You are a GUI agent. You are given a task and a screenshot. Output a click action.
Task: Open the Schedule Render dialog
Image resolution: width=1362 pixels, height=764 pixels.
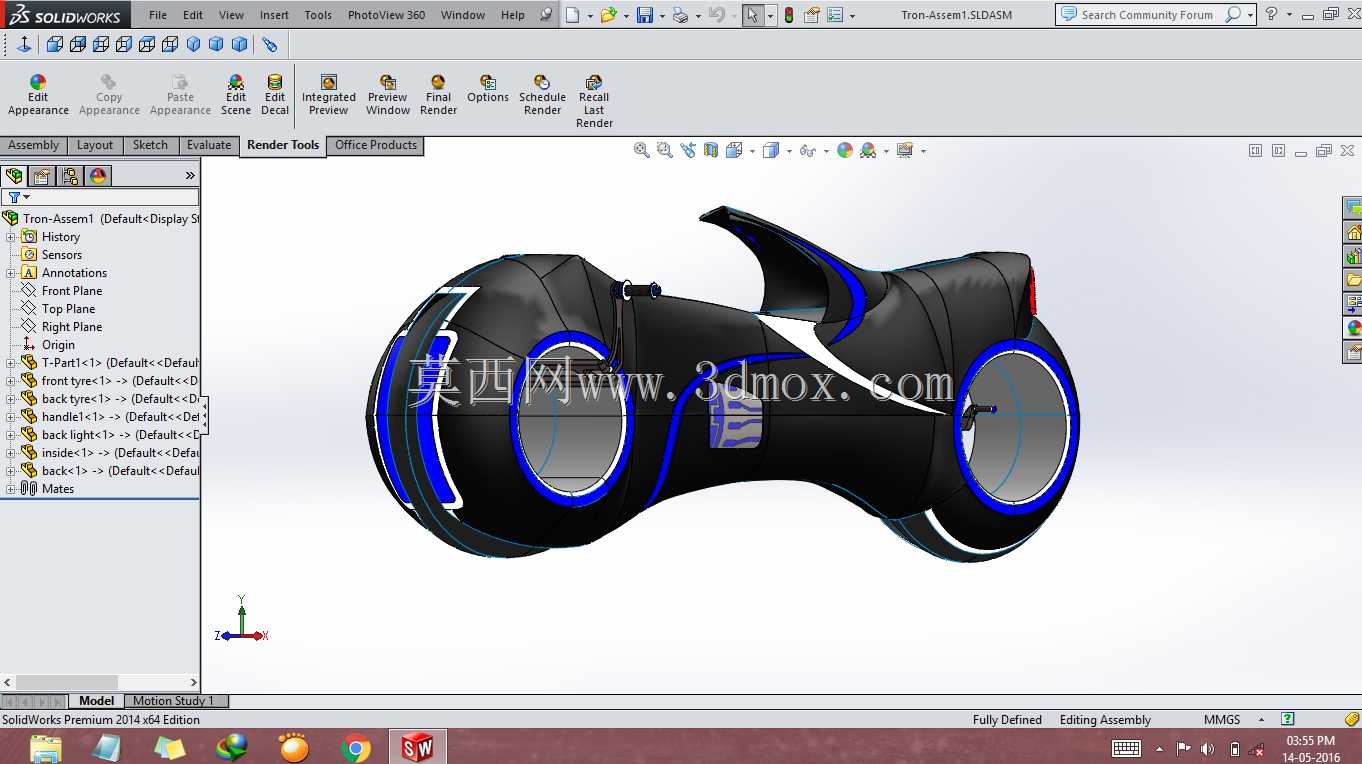click(x=543, y=95)
